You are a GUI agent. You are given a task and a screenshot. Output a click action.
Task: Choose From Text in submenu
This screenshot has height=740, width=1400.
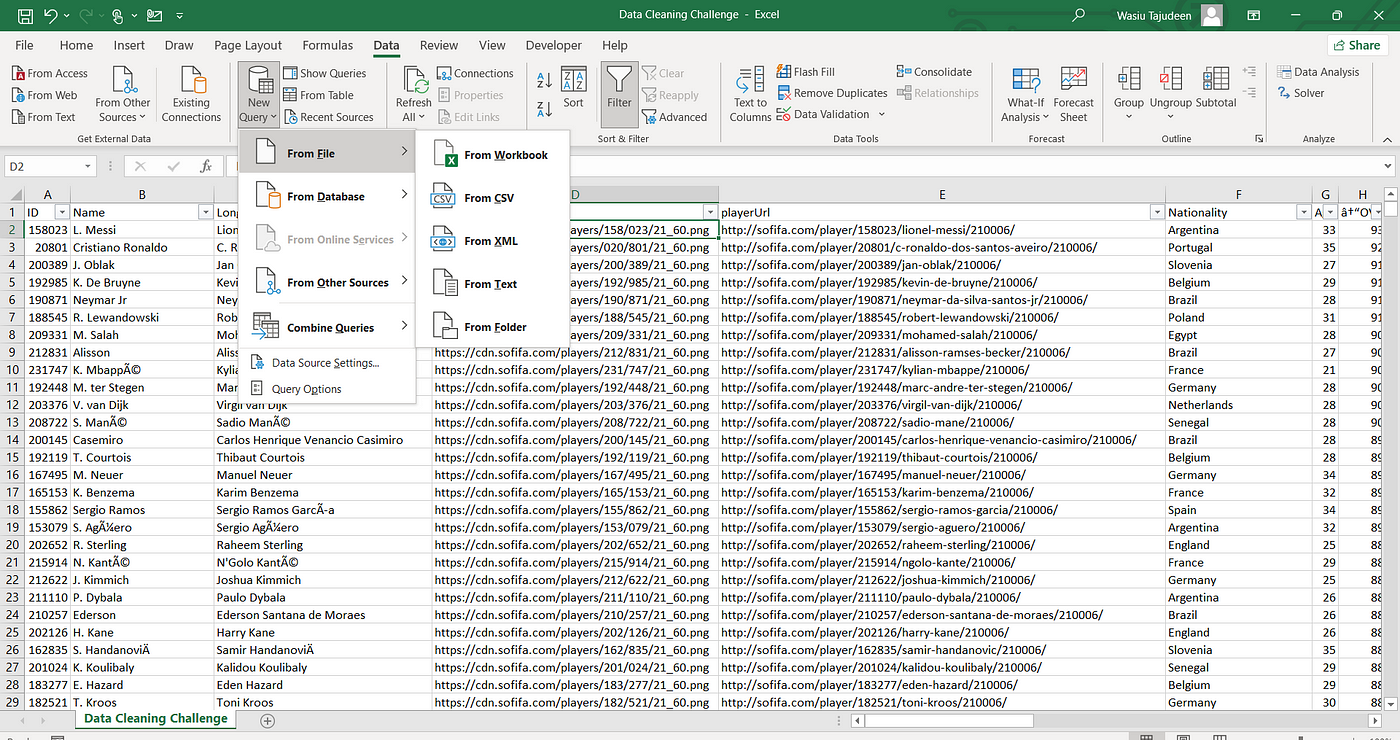tap(492, 284)
